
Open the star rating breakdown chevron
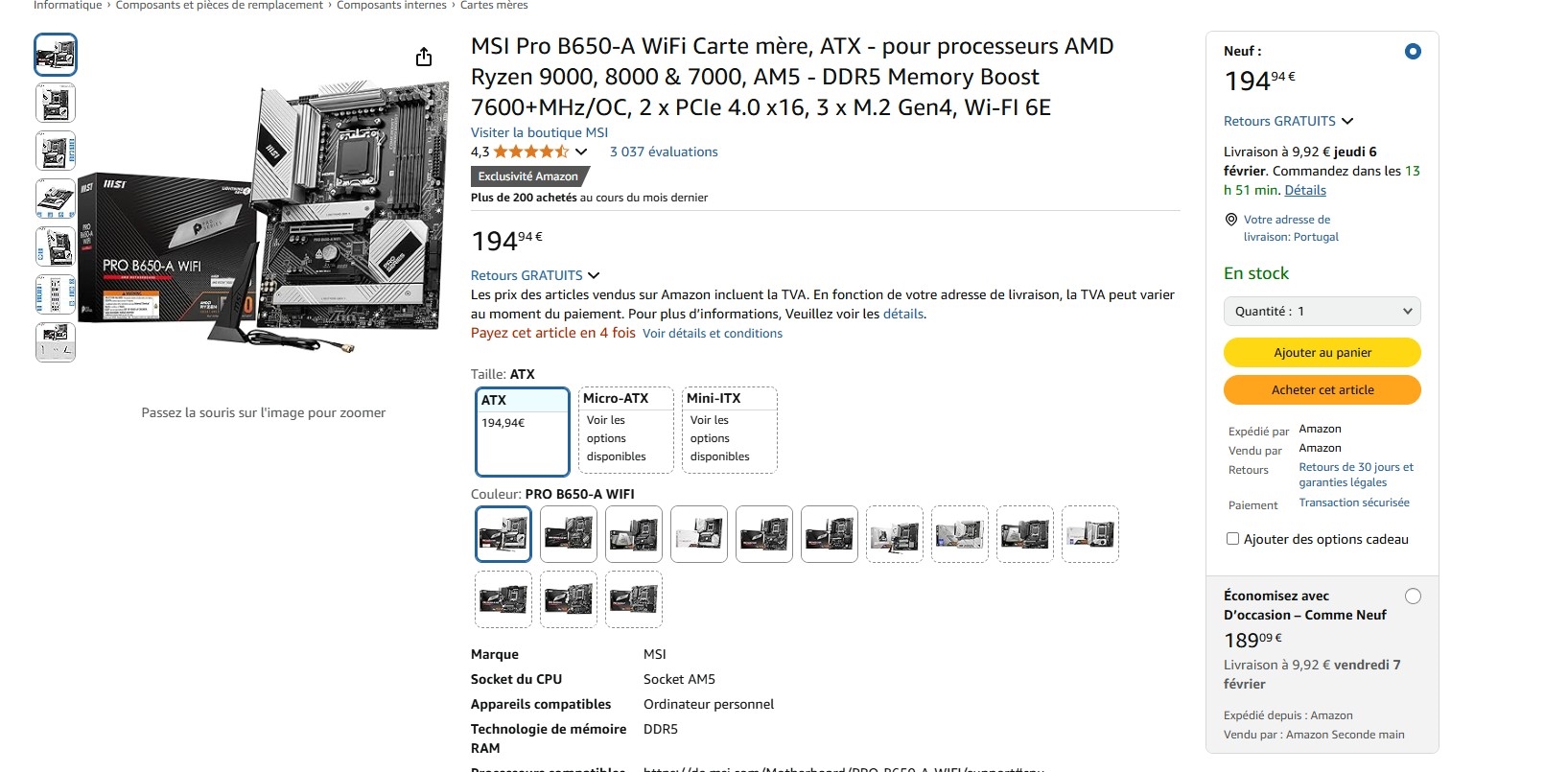click(x=581, y=152)
